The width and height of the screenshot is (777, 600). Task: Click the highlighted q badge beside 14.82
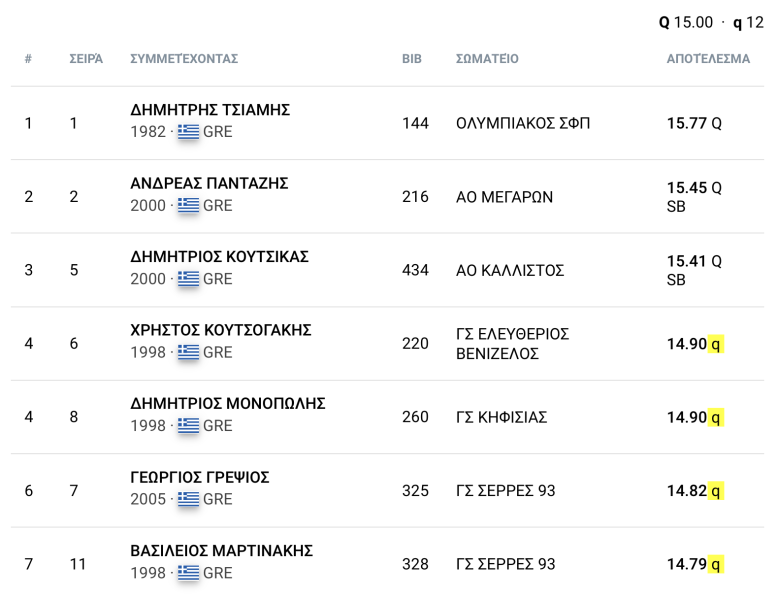(715, 491)
